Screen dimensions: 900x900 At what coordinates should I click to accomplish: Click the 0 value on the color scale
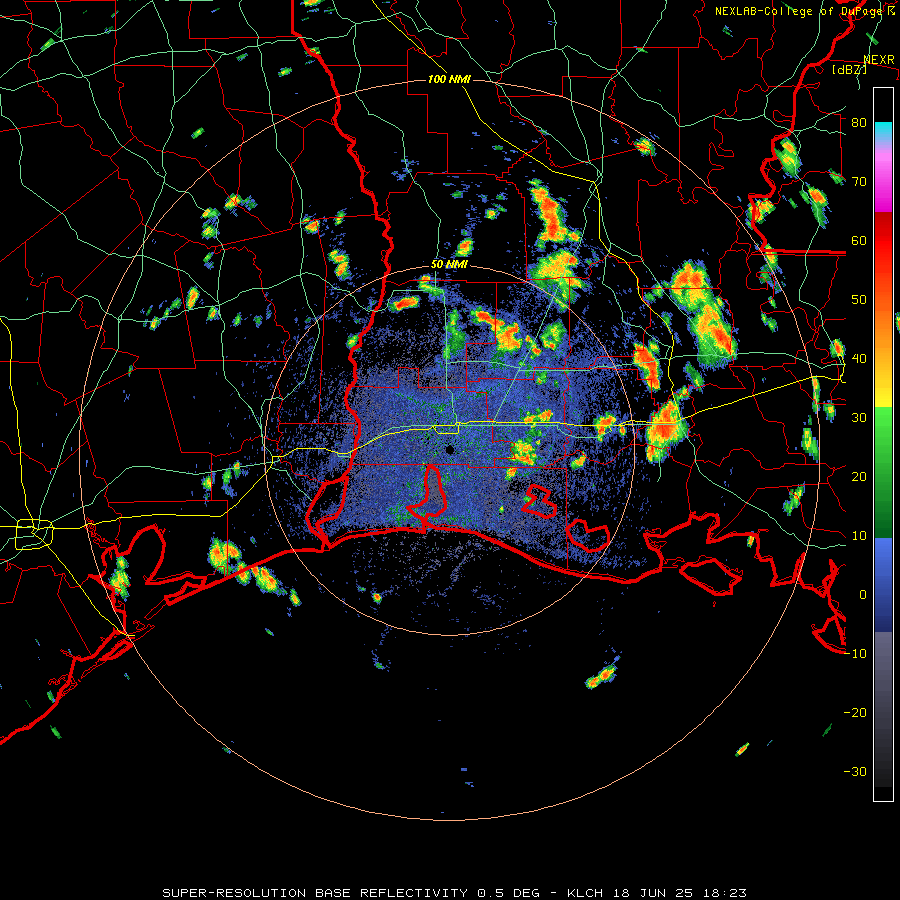tap(863, 594)
